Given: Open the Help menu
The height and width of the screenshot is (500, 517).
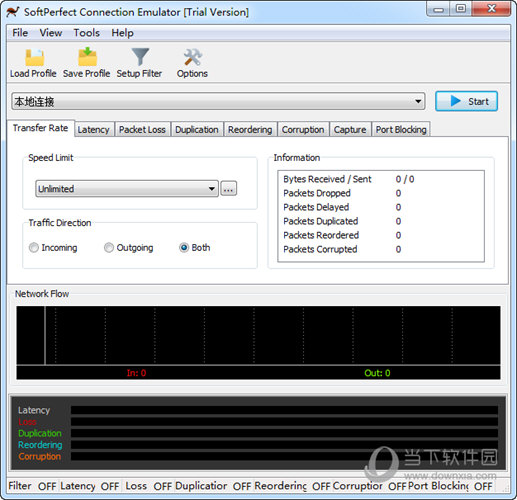Looking at the screenshot, I should (x=122, y=33).
